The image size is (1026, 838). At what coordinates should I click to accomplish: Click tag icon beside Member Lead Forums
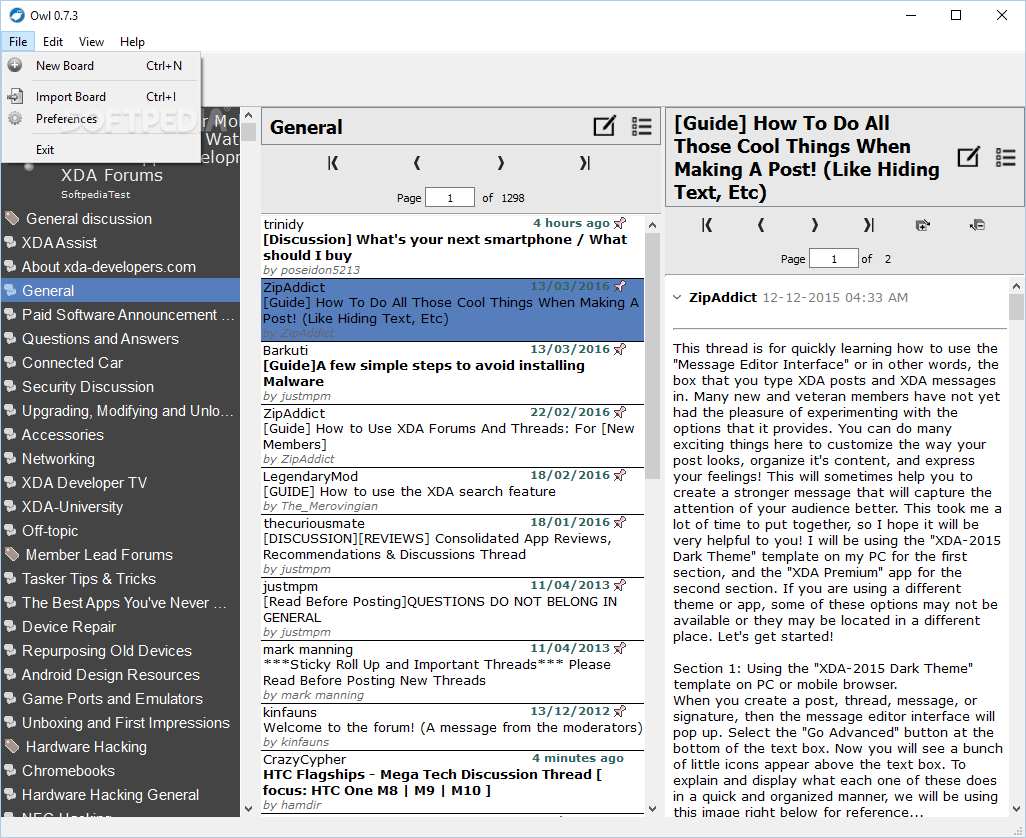click(12, 554)
